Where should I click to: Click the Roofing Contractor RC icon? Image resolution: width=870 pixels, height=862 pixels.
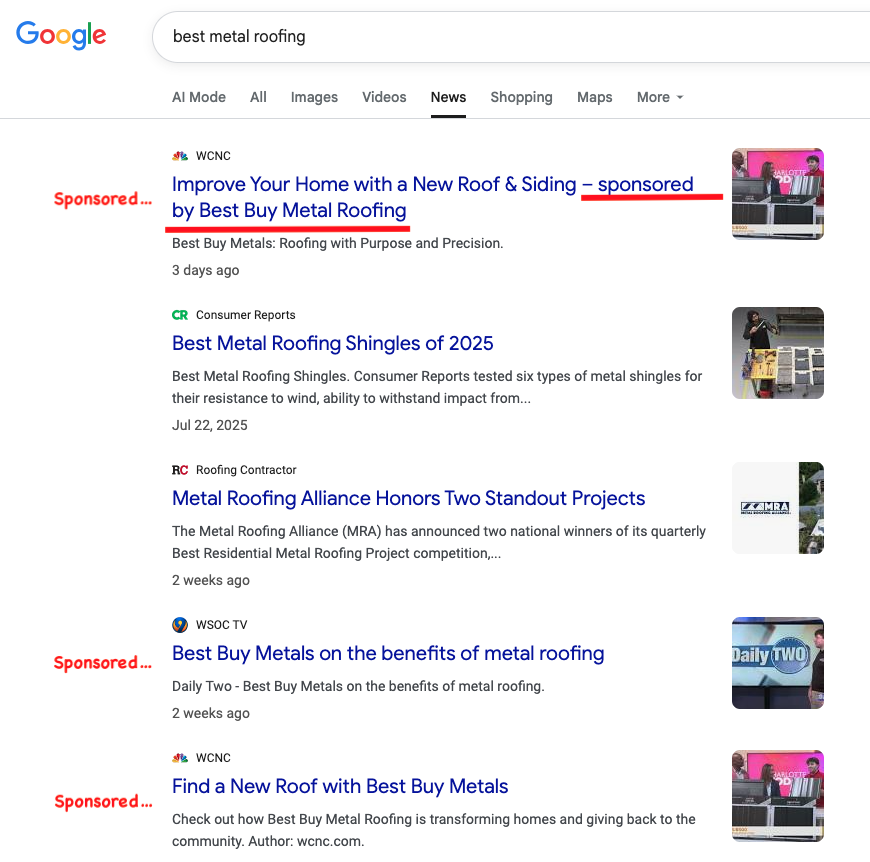coord(179,469)
